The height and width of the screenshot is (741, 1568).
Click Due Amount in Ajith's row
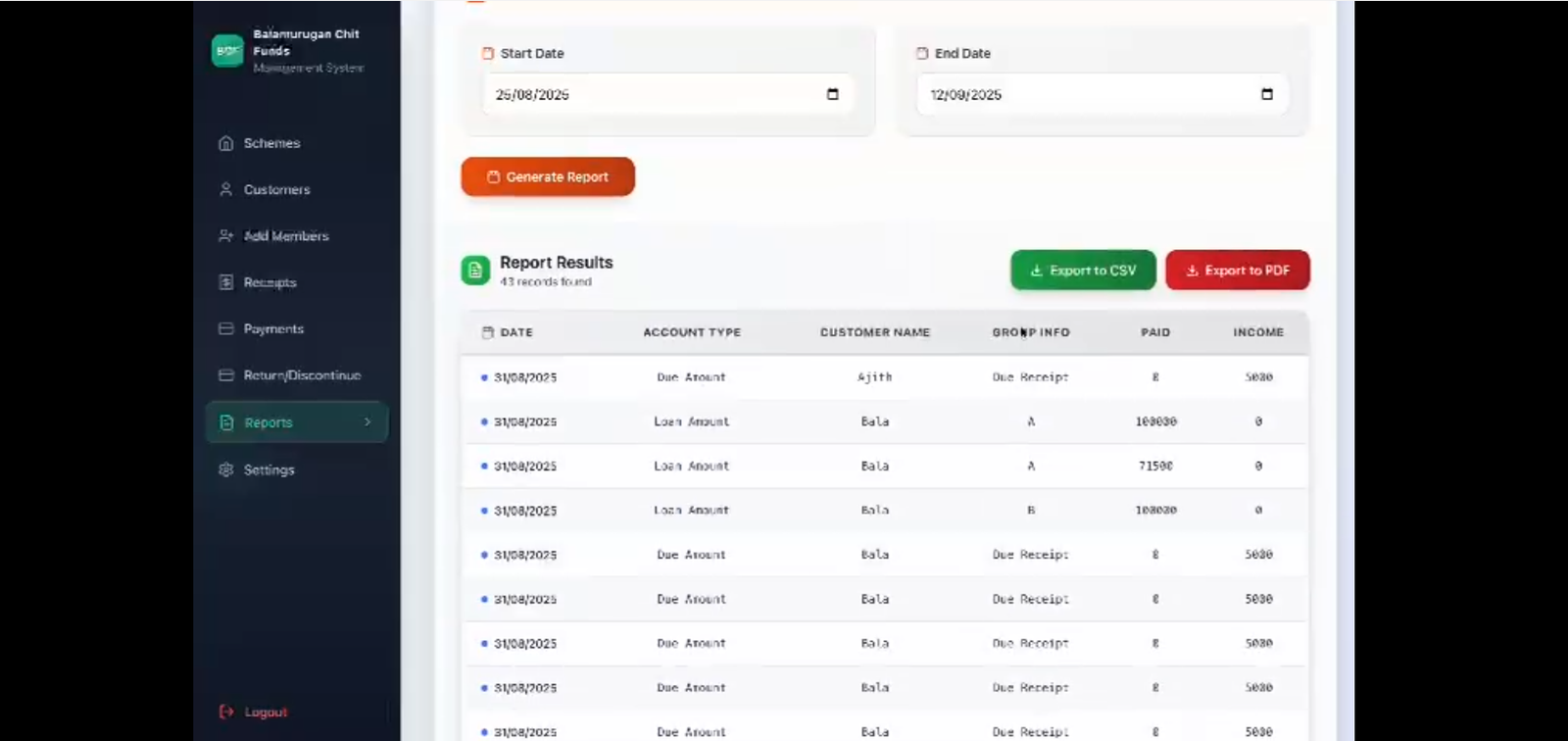point(692,377)
